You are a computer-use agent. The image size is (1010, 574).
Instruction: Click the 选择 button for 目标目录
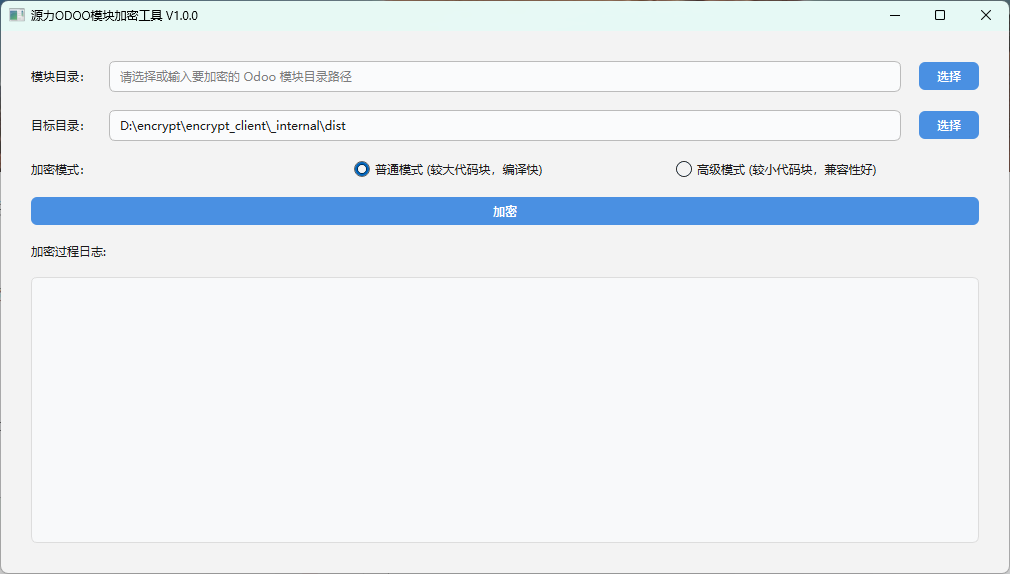tap(948, 126)
